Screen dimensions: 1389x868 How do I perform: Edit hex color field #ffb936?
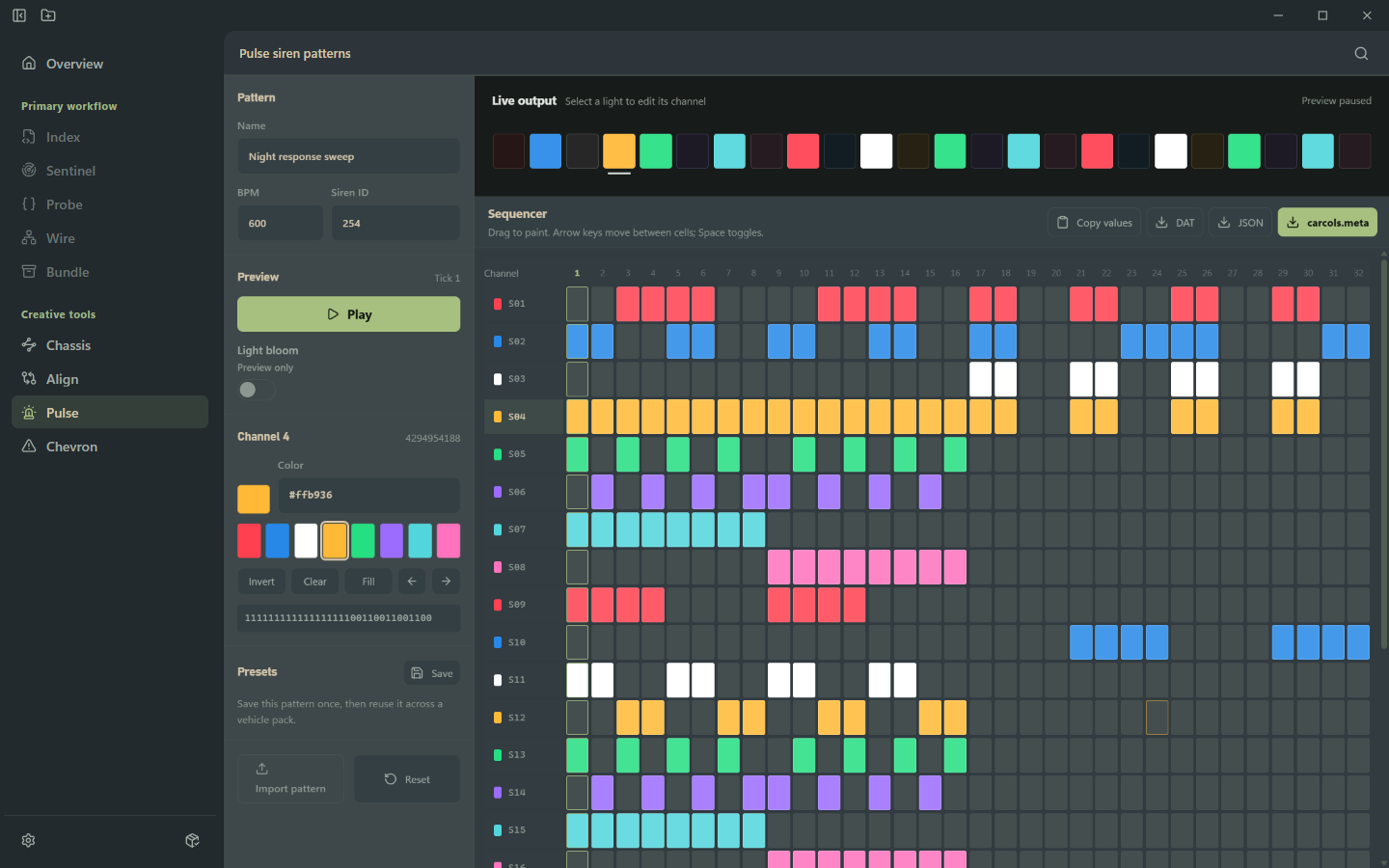(368, 496)
